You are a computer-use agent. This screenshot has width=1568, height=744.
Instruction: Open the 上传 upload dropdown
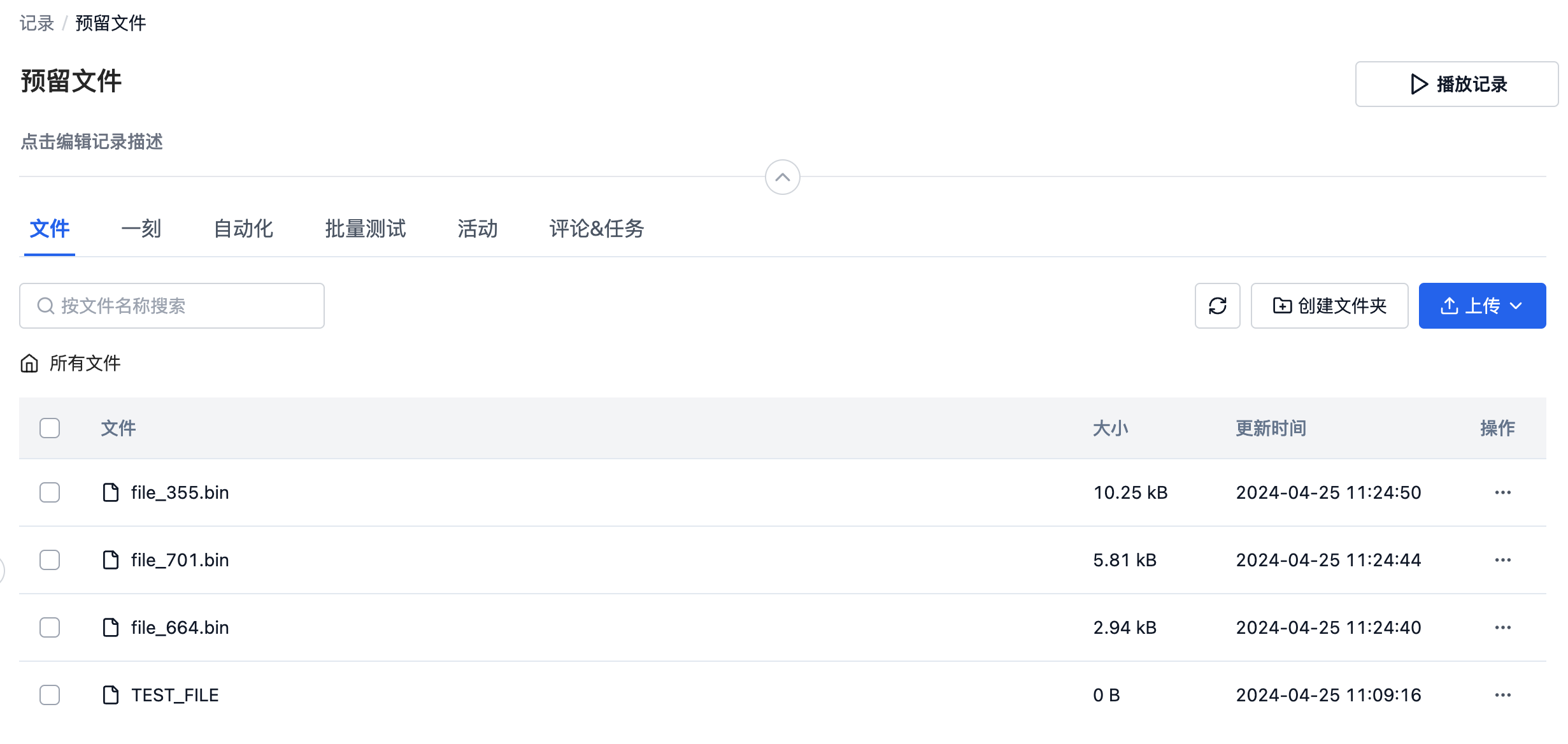1482,306
